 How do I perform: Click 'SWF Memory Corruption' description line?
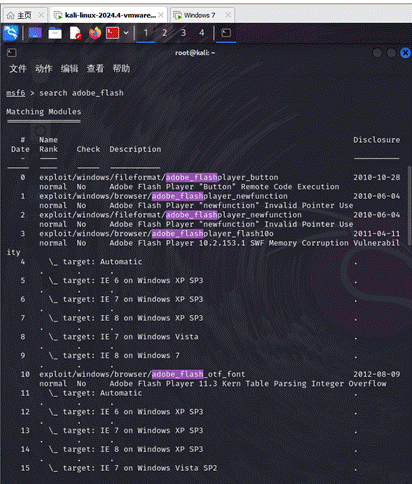pos(255,243)
